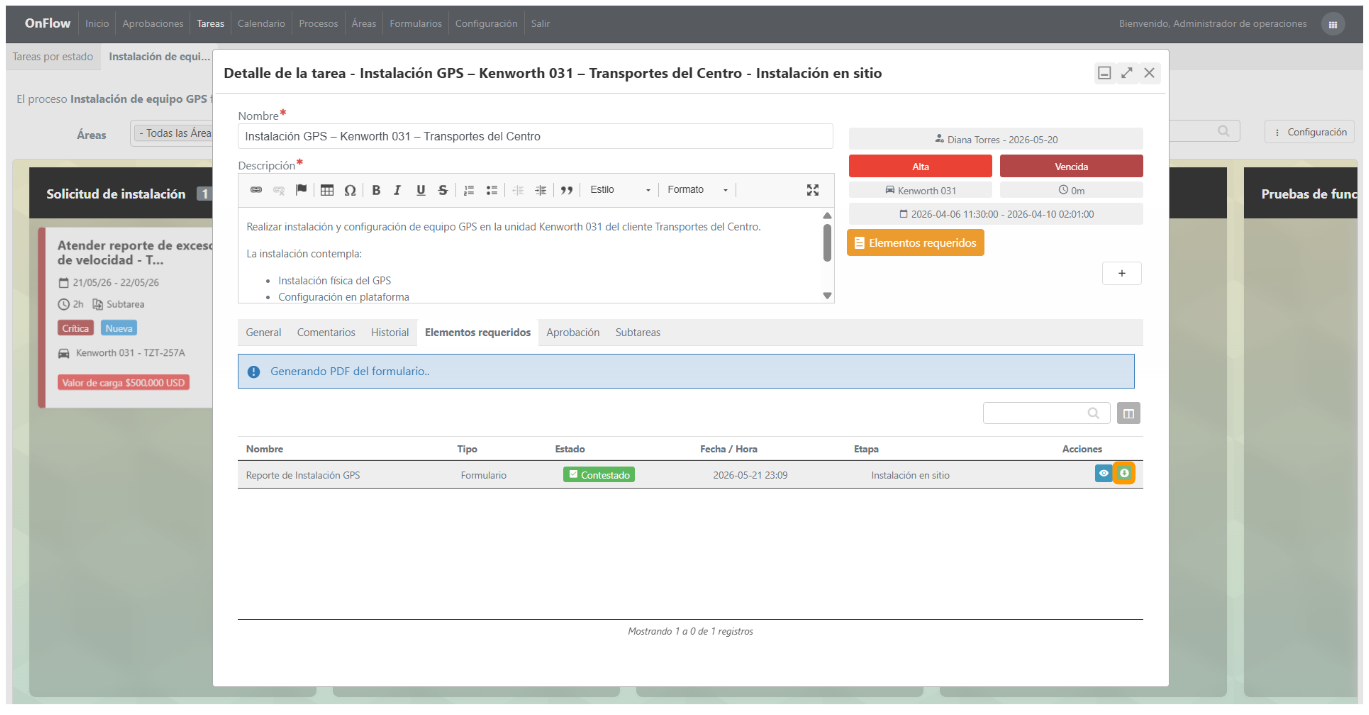Insert a table using the table icon
This screenshot has height=715, width=1369.
[327, 190]
